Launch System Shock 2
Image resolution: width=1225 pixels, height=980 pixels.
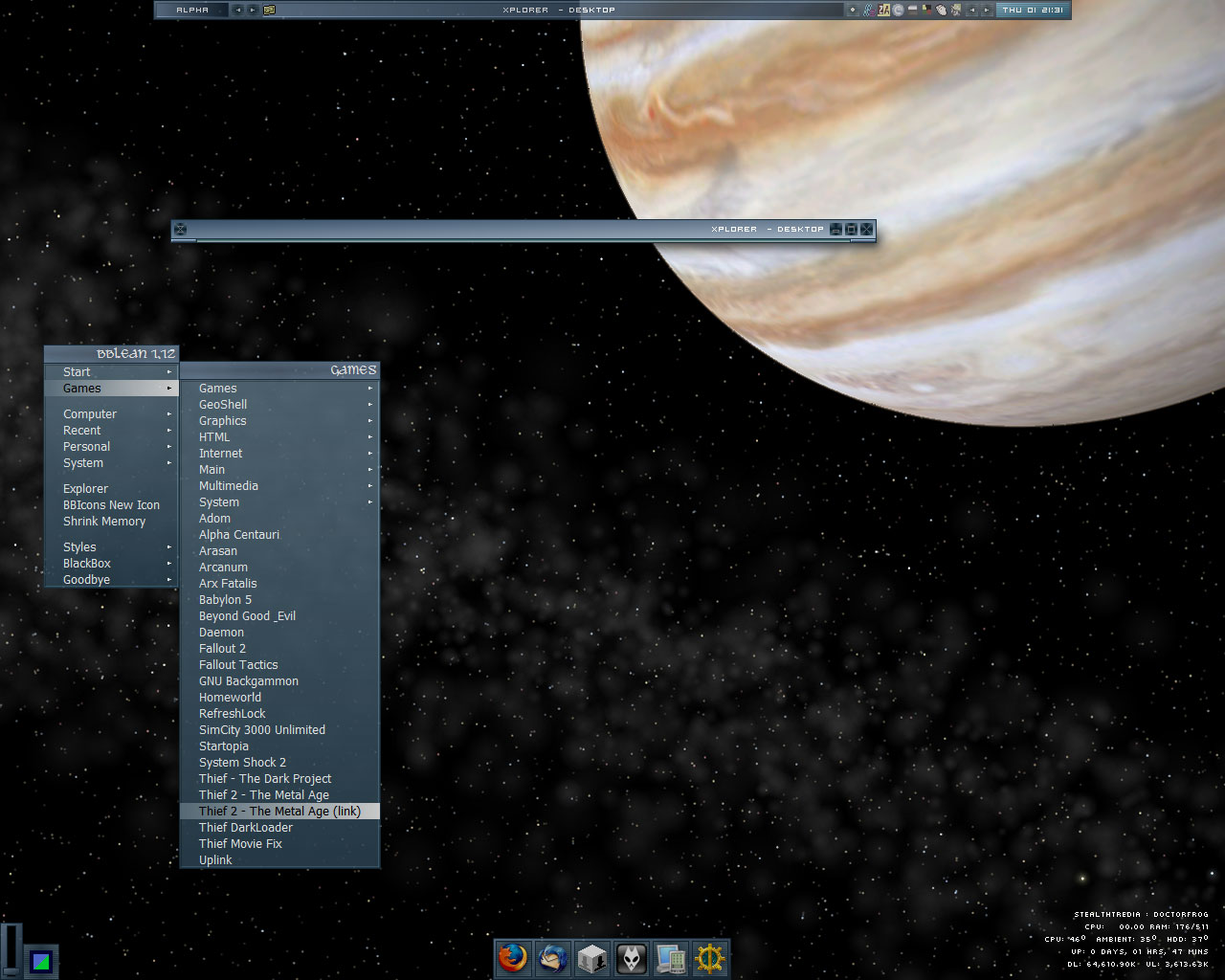pyautogui.click(x=280, y=763)
